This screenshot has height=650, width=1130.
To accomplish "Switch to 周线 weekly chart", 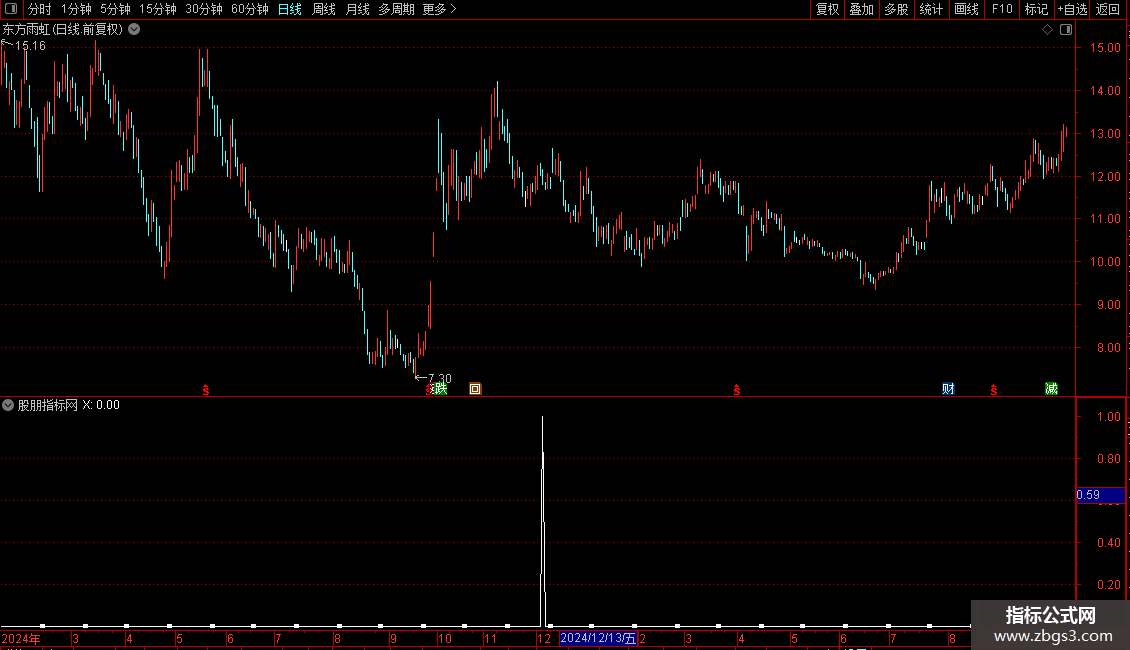I will pyautogui.click(x=324, y=9).
